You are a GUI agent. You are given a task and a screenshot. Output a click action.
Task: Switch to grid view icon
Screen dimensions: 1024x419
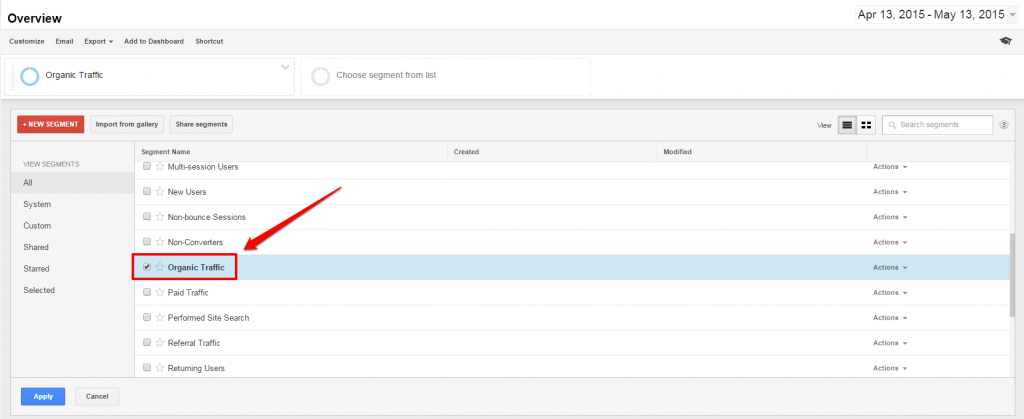pos(866,125)
